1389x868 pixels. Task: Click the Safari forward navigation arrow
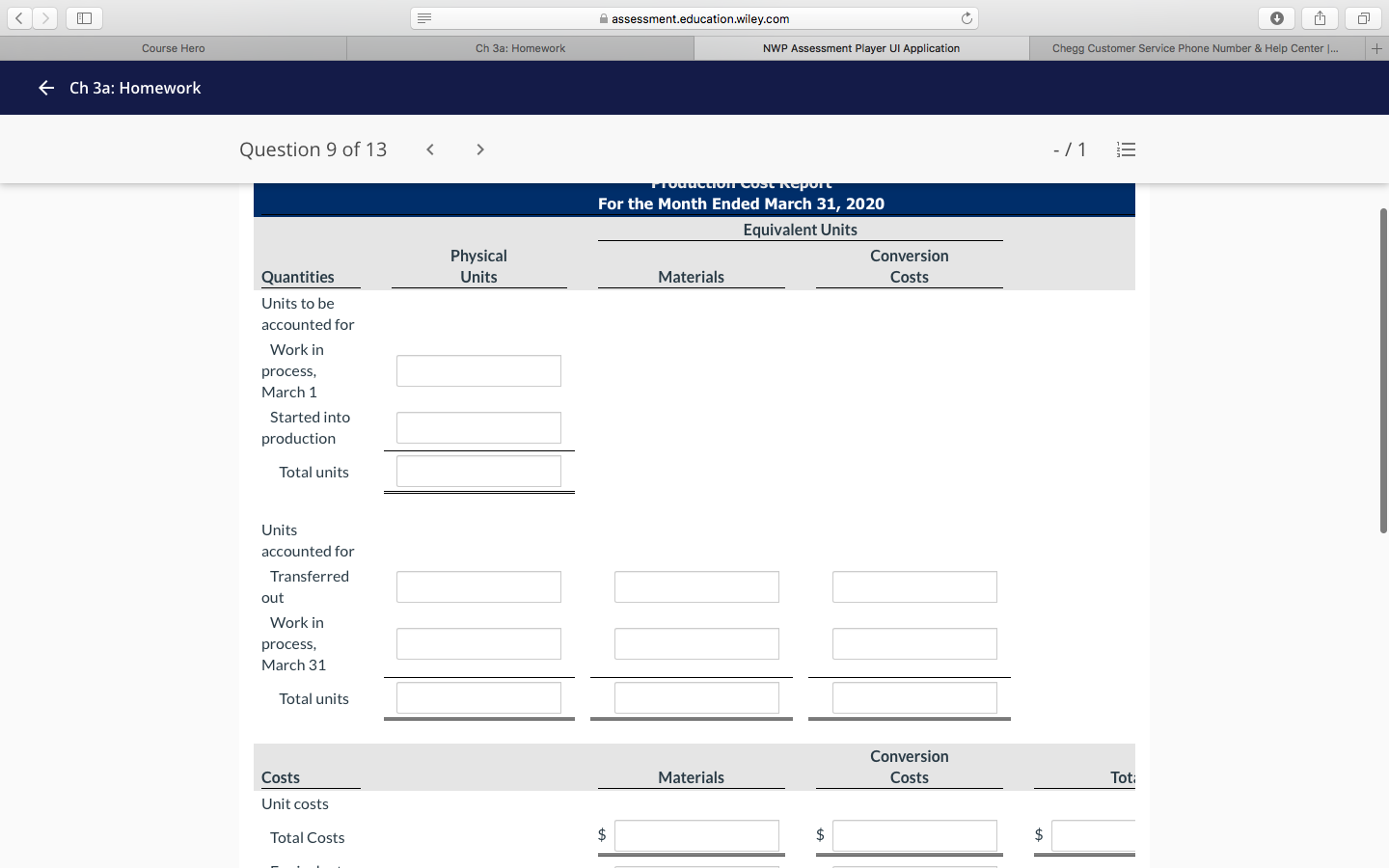pyautogui.click(x=45, y=17)
